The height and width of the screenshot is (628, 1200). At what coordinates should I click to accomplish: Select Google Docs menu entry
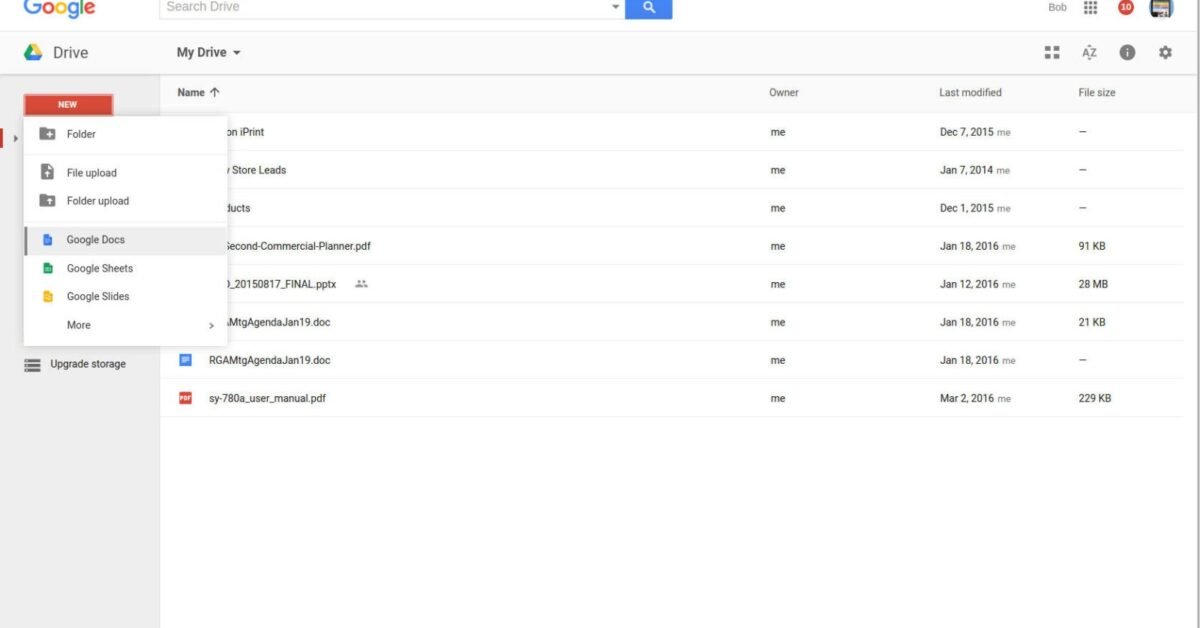click(x=125, y=240)
